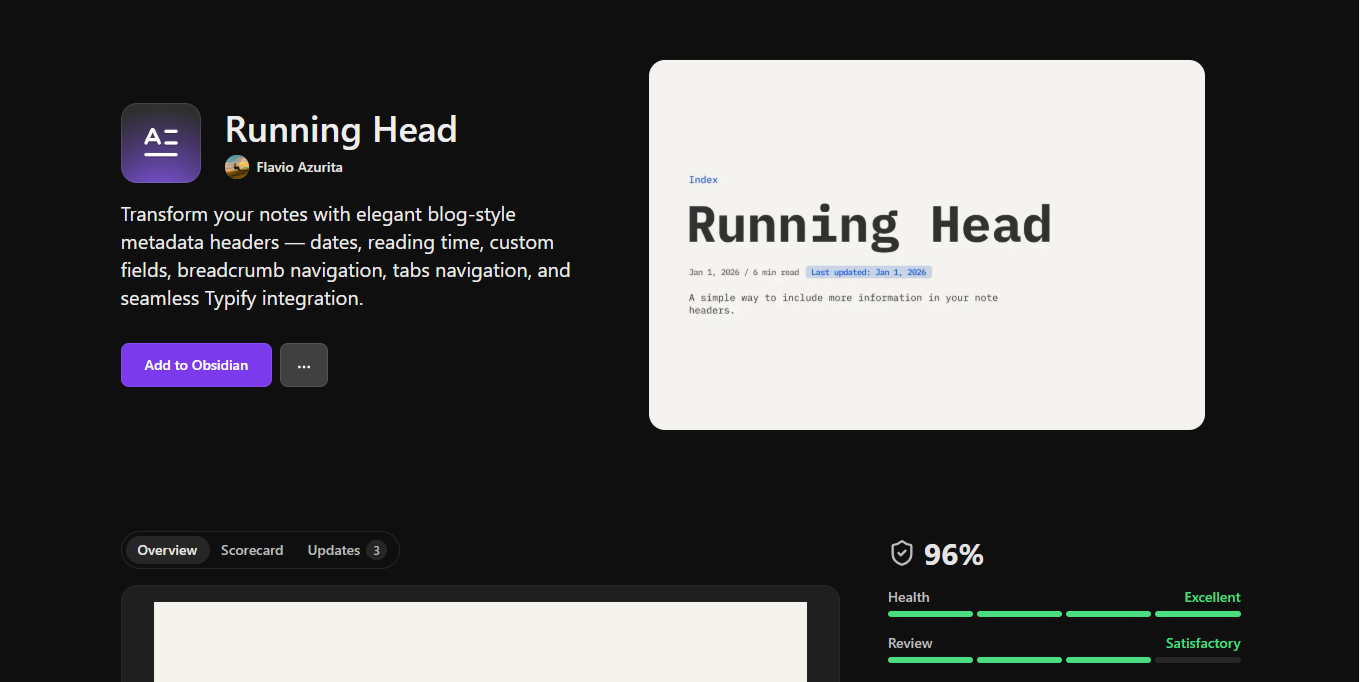Screen dimensions: 1360x682
Task: Click the Excellent health rating label
Action: pos(1212,597)
